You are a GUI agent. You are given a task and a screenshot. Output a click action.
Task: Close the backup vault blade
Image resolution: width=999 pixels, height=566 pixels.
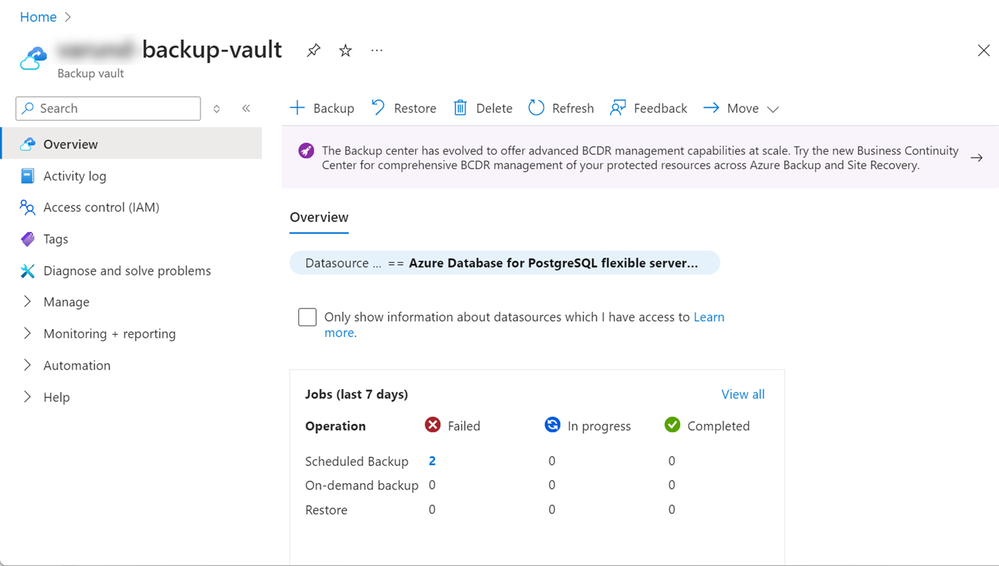pos(983,50)
